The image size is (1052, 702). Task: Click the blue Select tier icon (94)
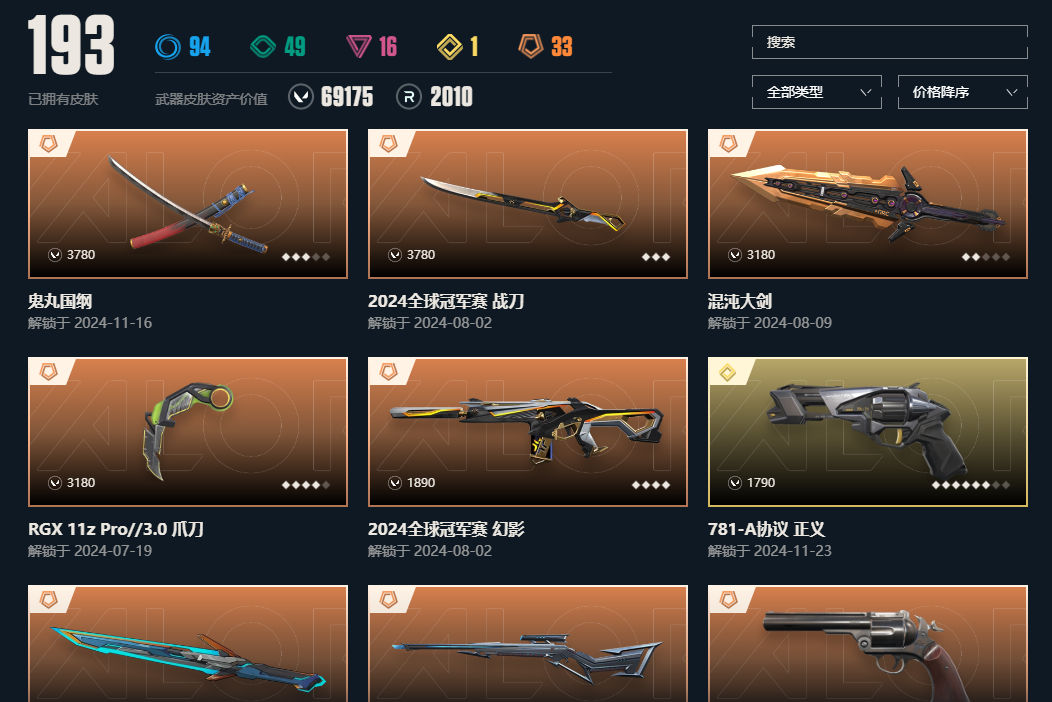(x=168, y=47)
